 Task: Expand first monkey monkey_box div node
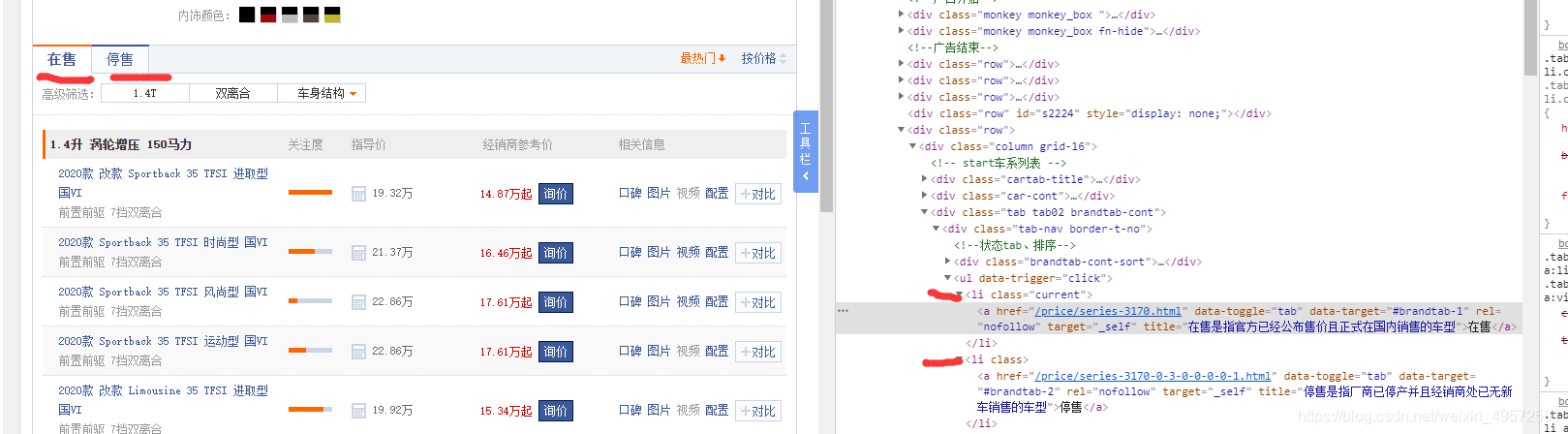902,15
